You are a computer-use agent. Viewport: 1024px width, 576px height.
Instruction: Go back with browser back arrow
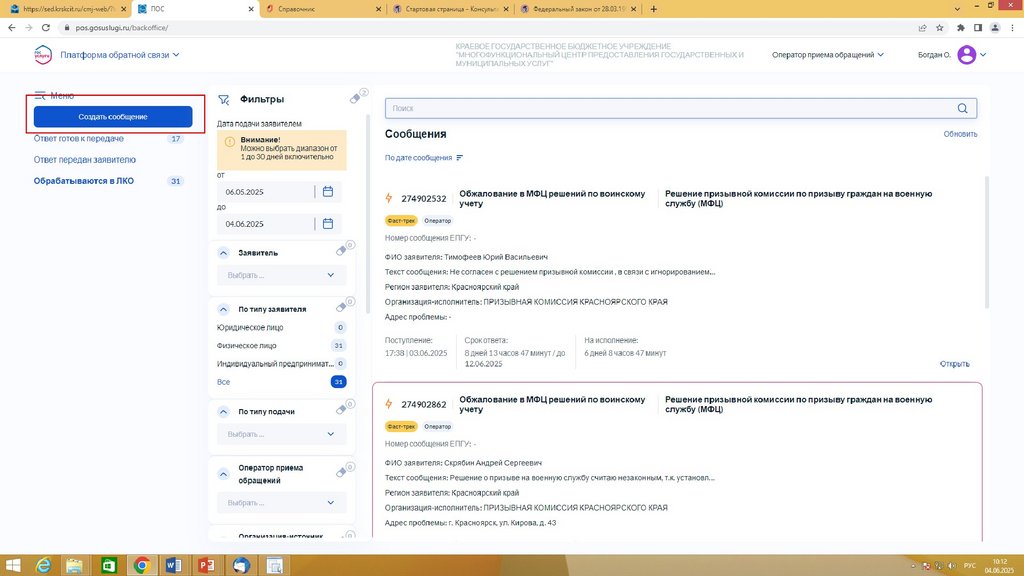[11, 27]
